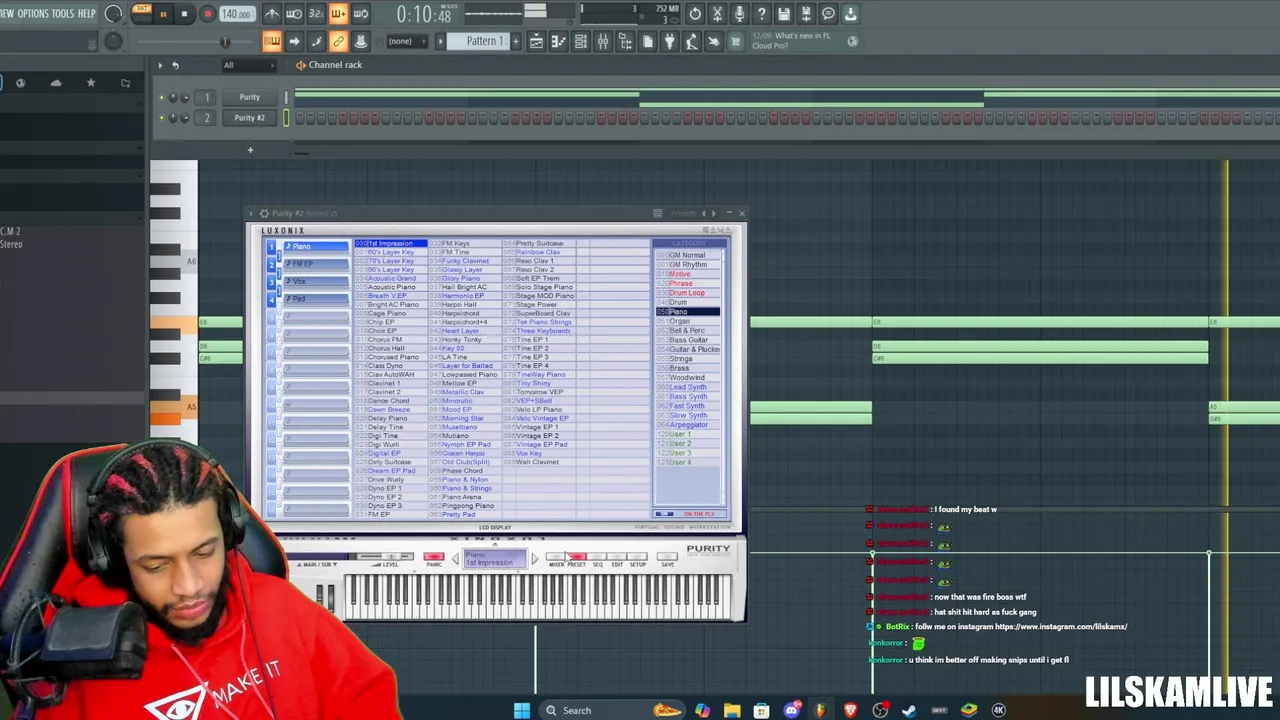Select layer slot 2 FM EP in Purity
Viewport: 1280px width, 720px height.
pos(315,264)
